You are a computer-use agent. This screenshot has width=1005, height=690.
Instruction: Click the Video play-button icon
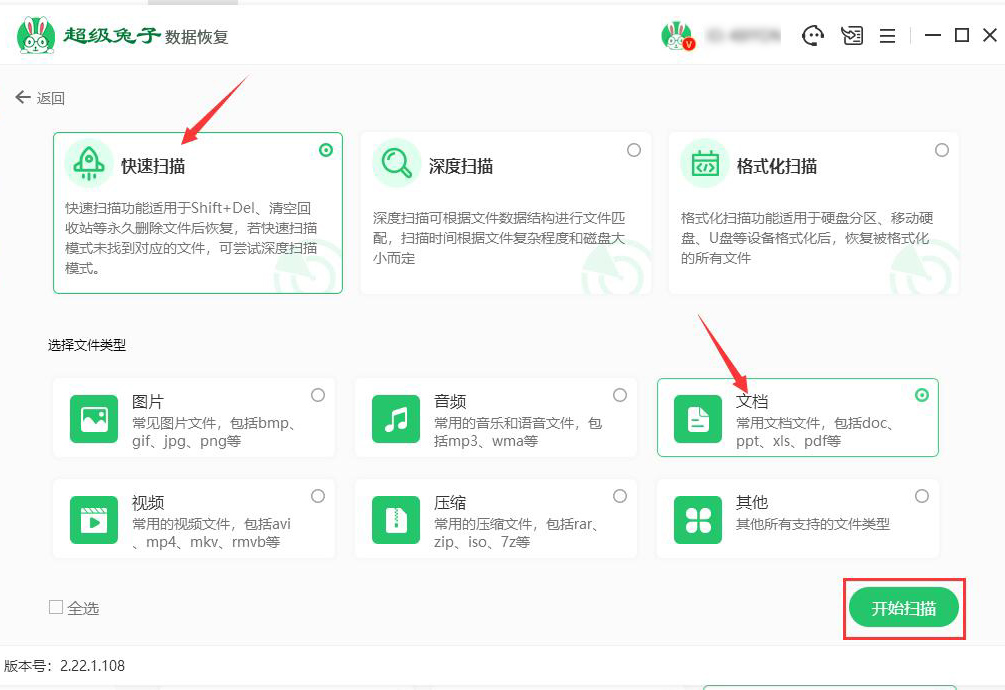point(92,518)
